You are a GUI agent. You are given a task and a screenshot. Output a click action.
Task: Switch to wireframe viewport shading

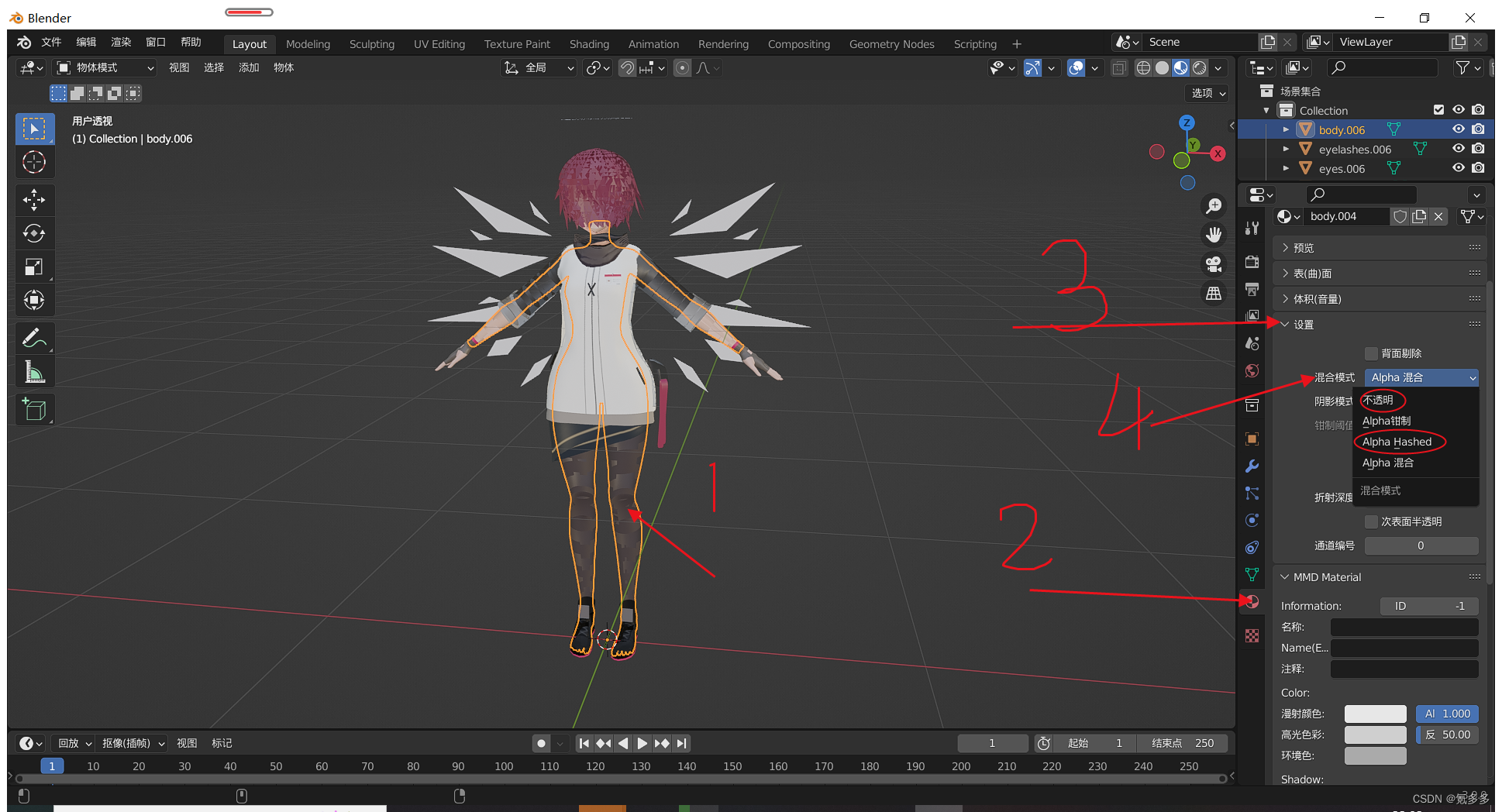1143,68
